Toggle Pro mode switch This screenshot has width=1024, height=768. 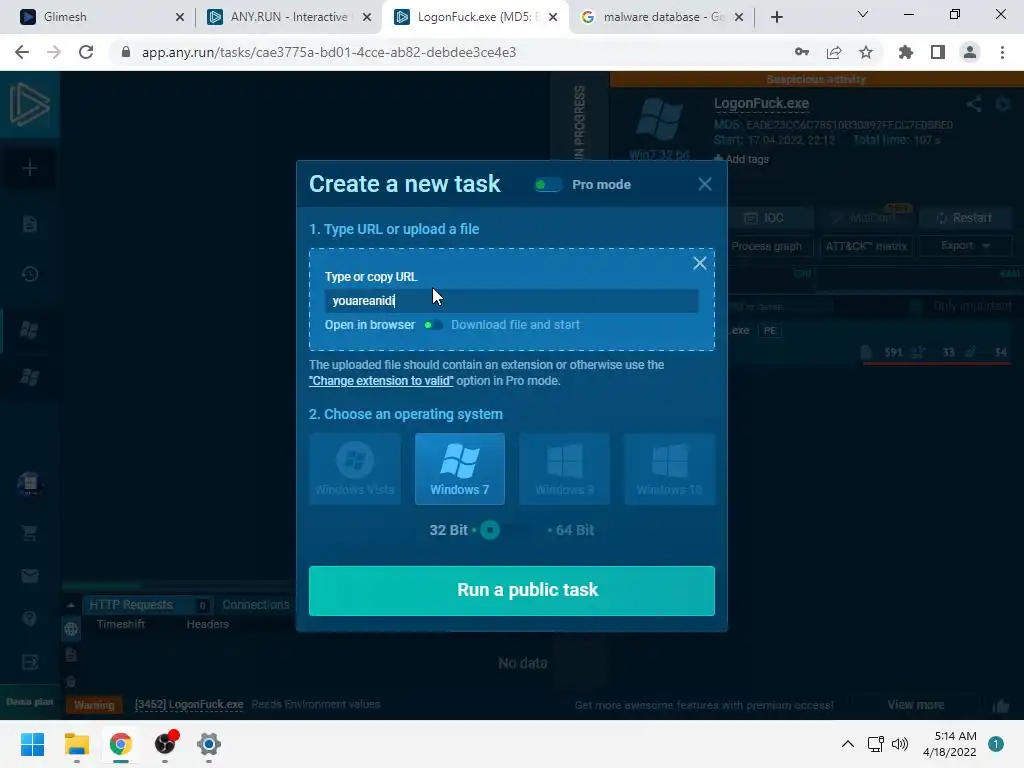coord(547,185)
